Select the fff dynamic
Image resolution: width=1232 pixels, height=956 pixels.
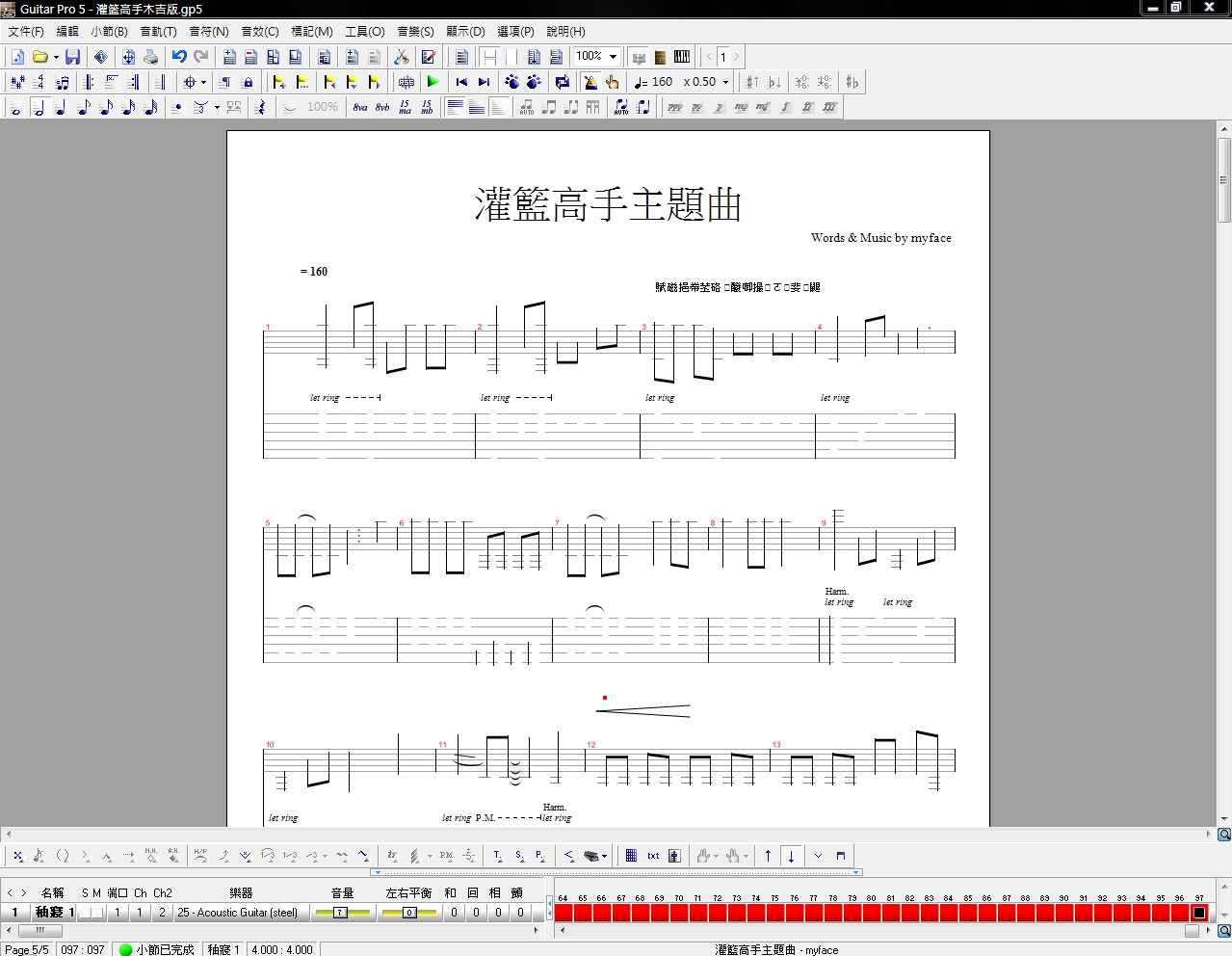(x=829, y=107)
